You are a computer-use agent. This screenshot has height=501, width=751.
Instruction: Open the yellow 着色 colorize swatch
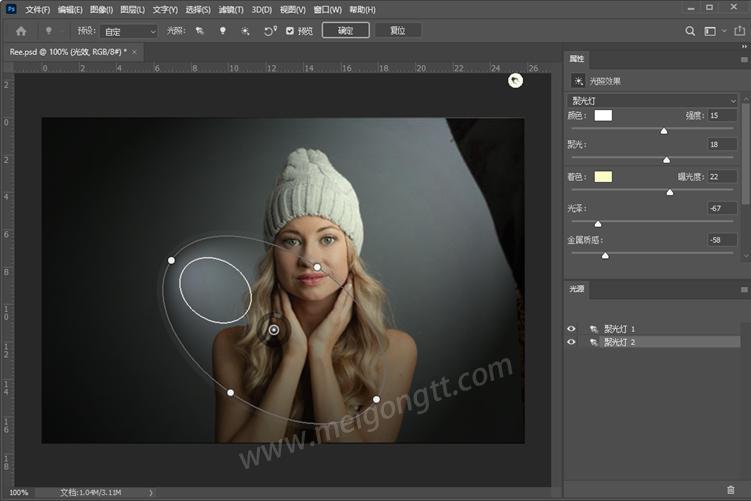[x=603, y=177]
